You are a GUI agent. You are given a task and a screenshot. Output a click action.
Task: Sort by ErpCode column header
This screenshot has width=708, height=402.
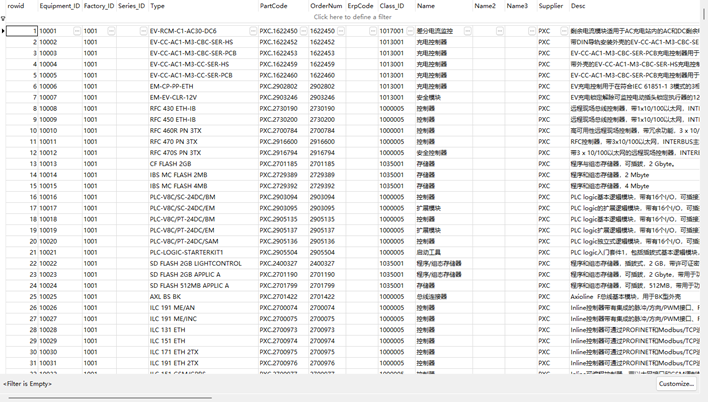[362, 6]
